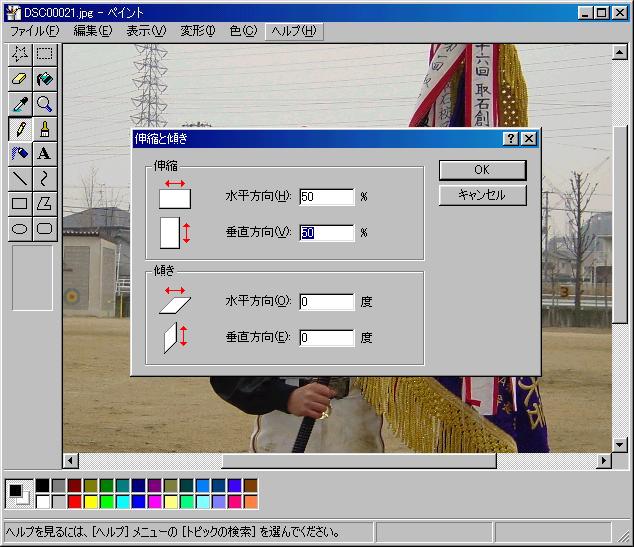Click the foreground/background color indicator

click(19, 494)
